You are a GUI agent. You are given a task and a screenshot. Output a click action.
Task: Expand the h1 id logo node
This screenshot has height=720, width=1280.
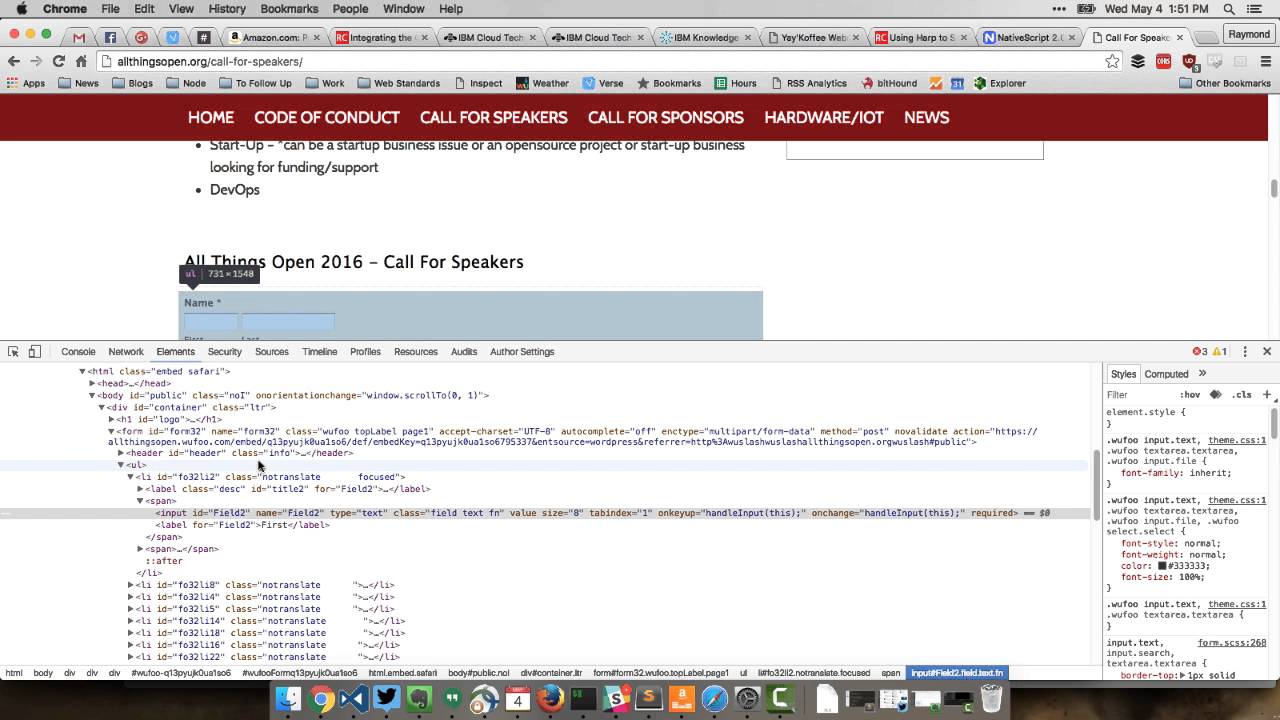point(111,419)
